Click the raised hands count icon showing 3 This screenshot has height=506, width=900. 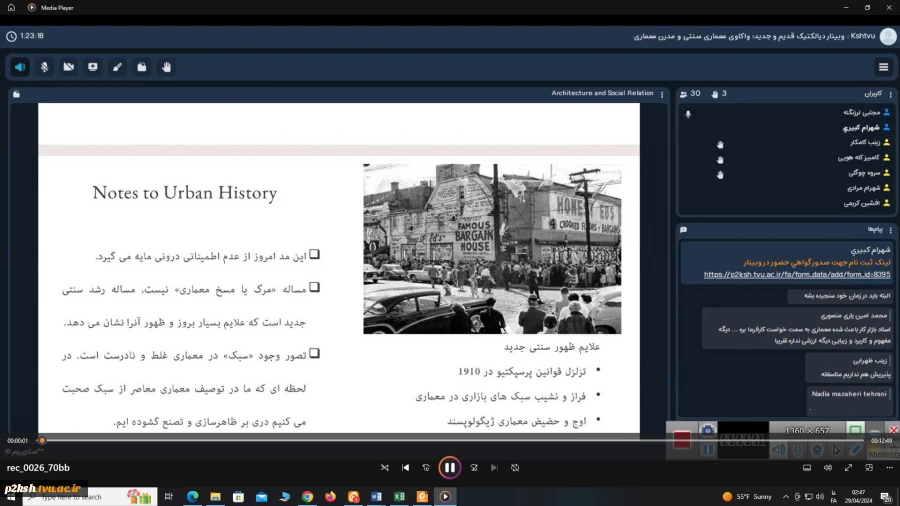pos(715,94)
